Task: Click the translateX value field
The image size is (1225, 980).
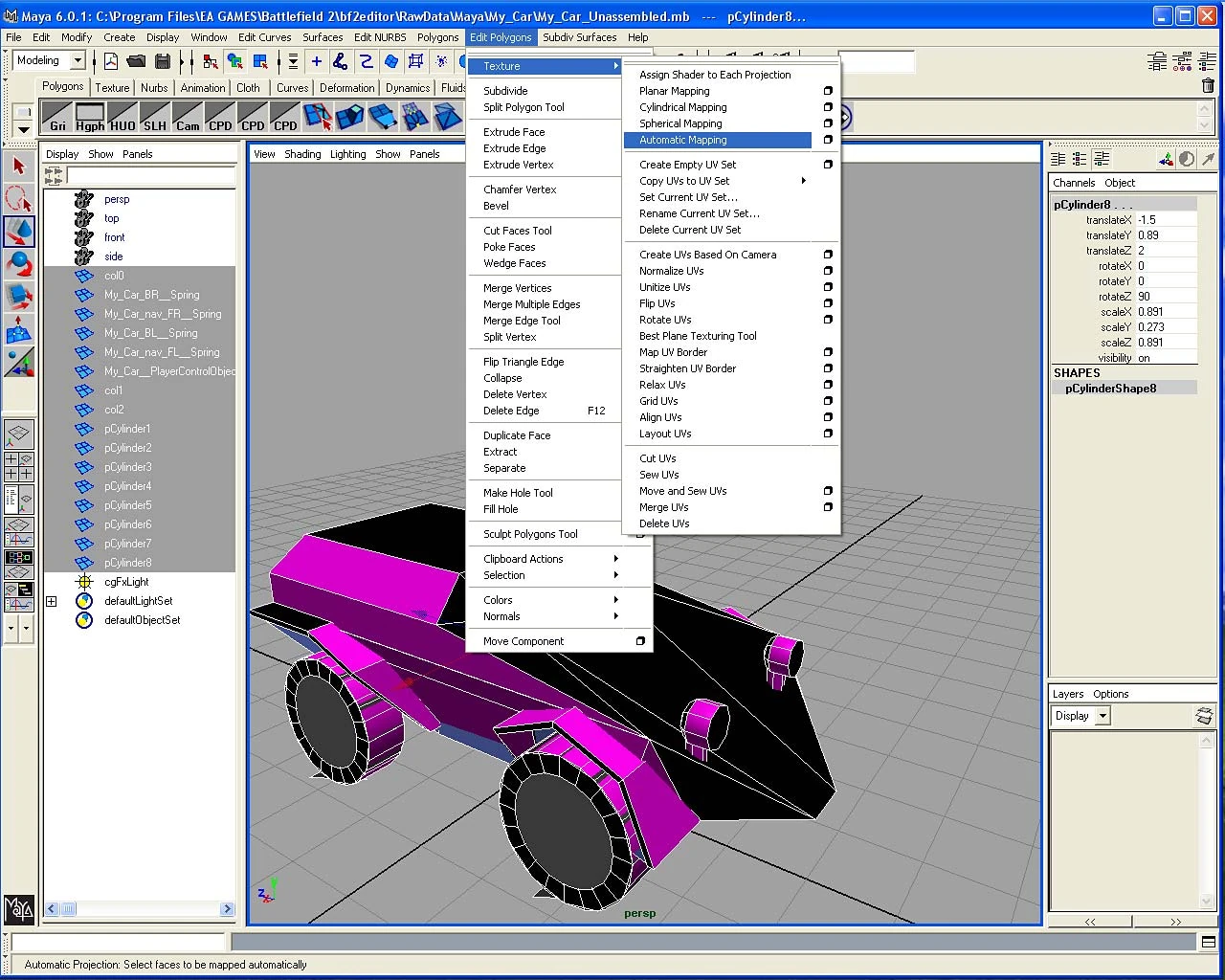Action: click(x=1165, y=220)
